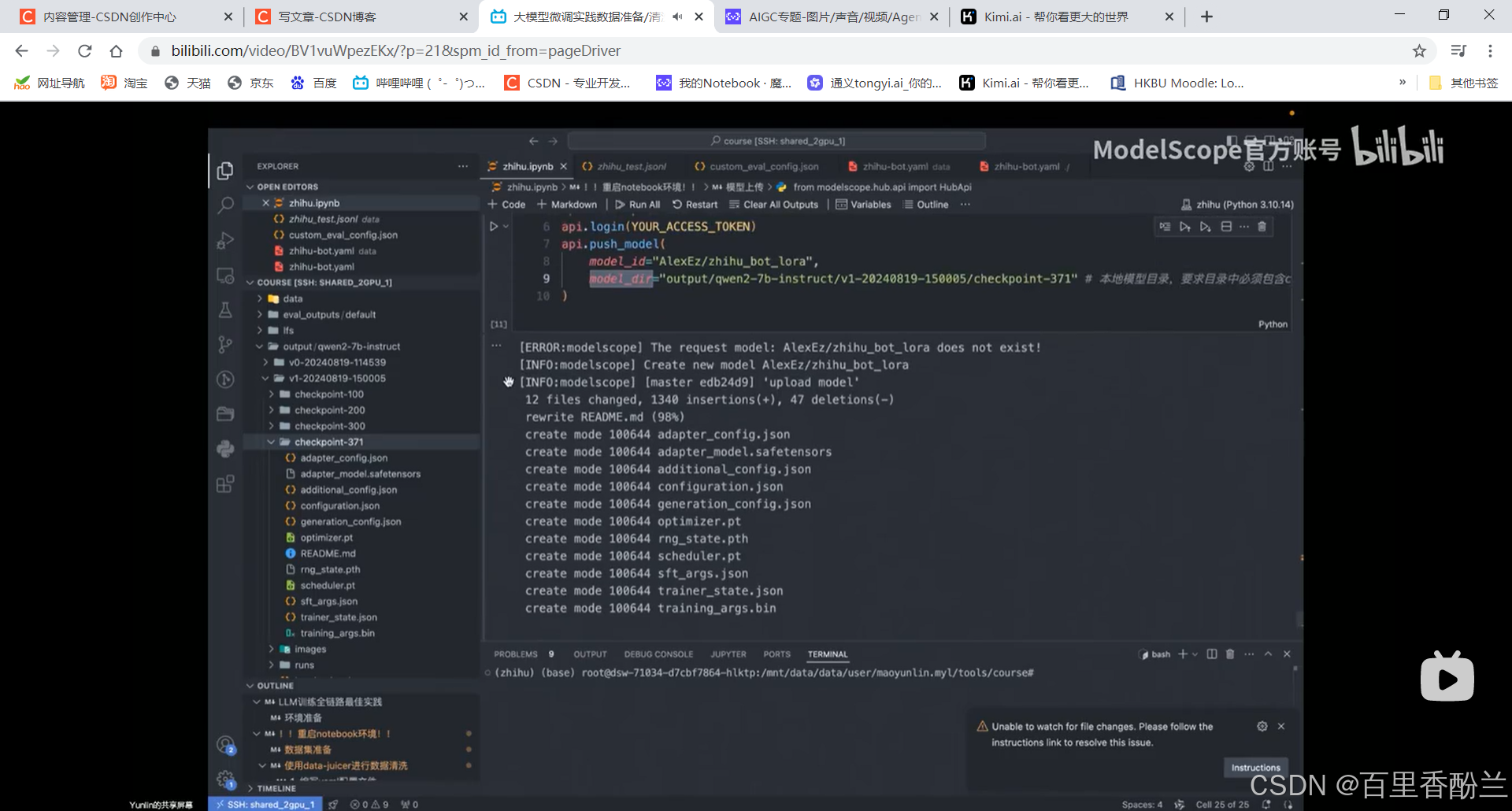Click Run by Line icon in cell toolbar
Screen dimensions: 1512x811
click(1165, 227)
